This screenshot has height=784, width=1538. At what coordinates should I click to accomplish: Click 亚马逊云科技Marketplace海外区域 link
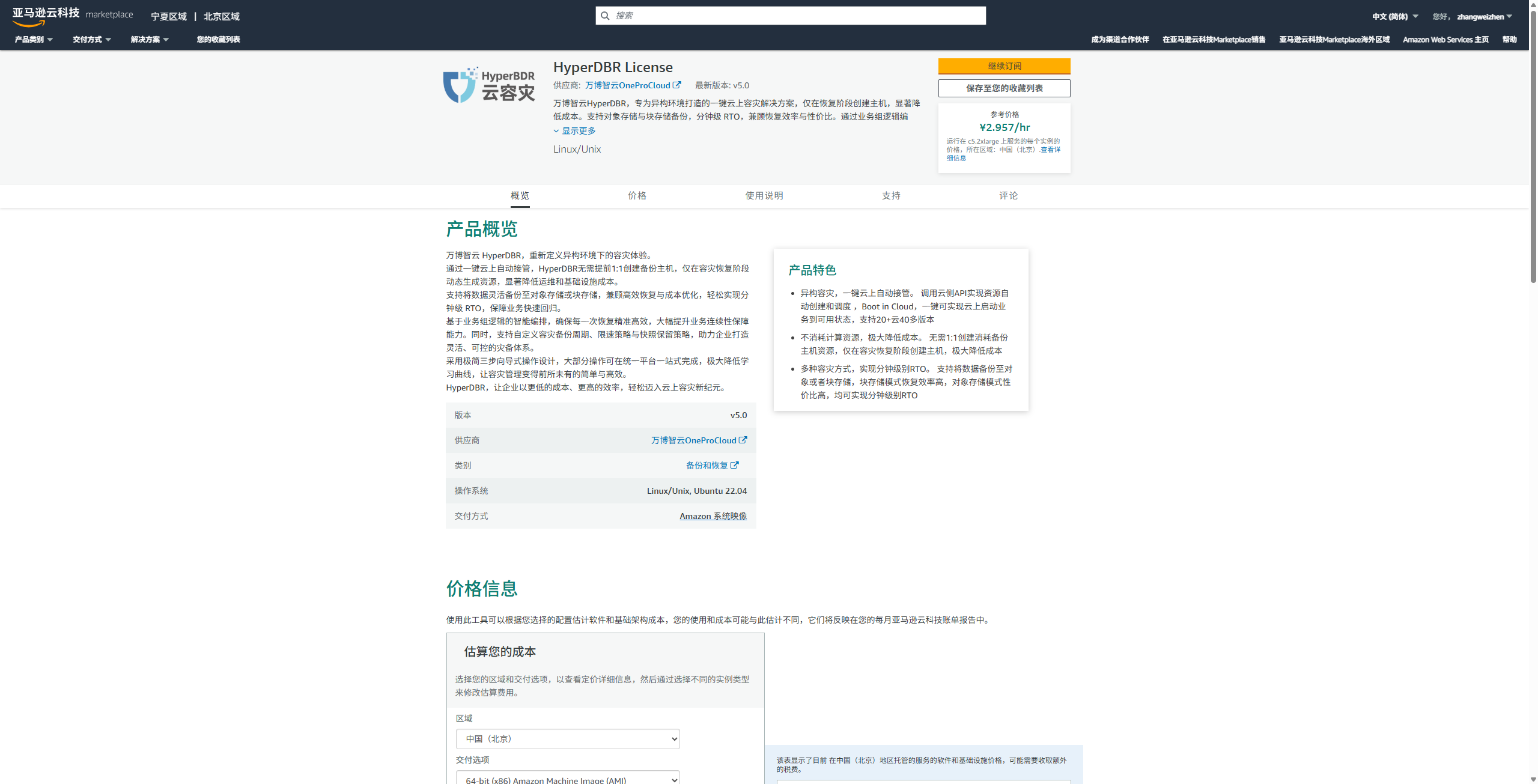pyautogui.click(x=1334, y=40)
